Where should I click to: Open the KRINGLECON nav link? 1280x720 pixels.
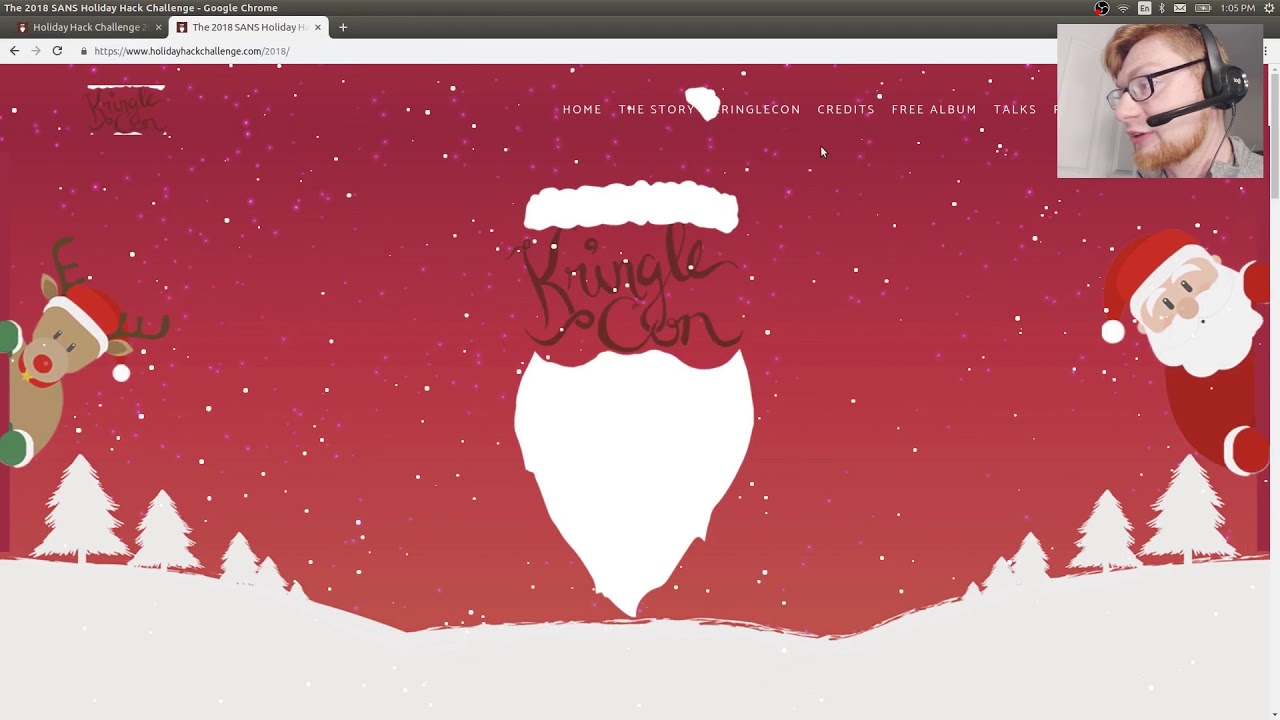click(x=757, y=109)
